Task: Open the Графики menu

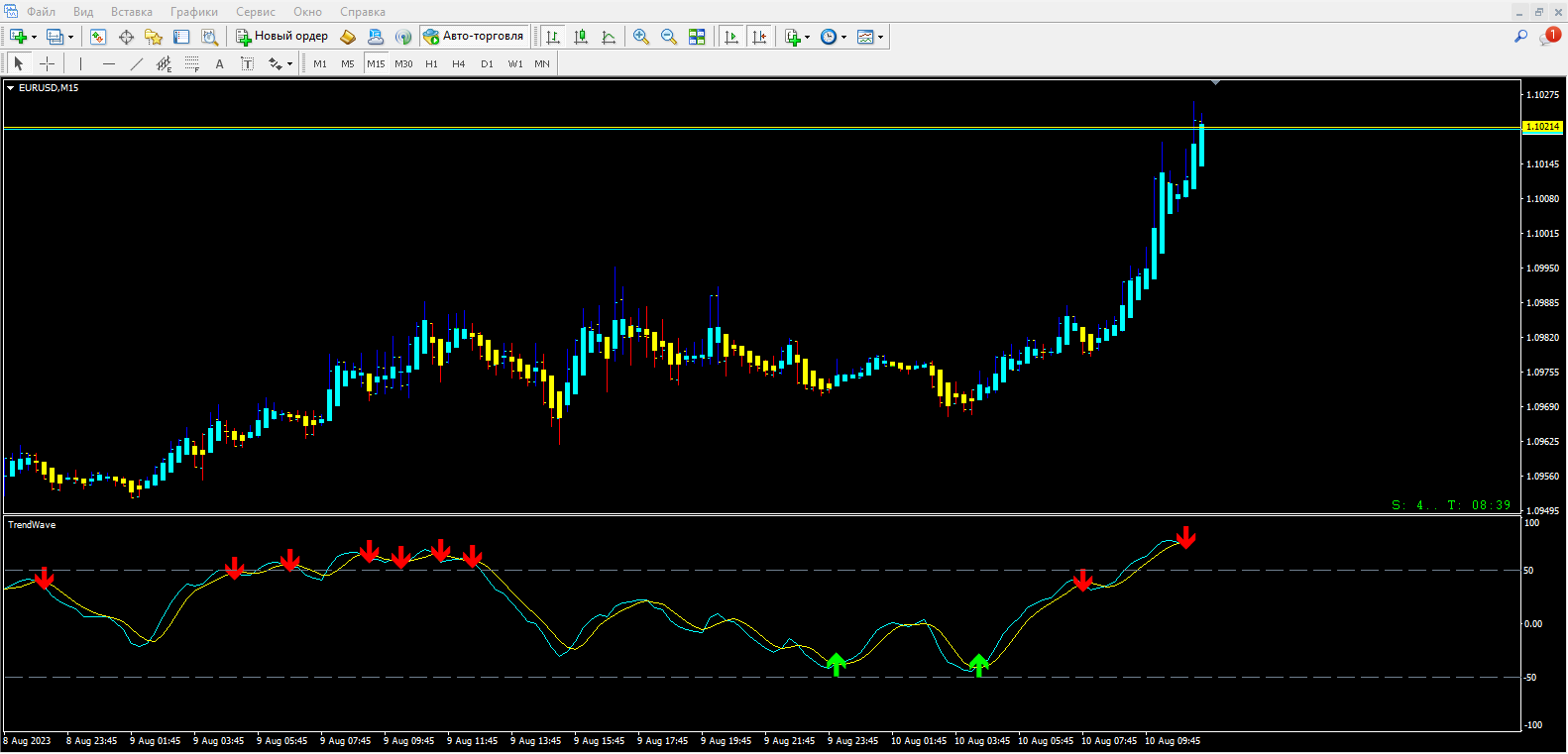Action: pyautogui.click(x=194, y=12)
